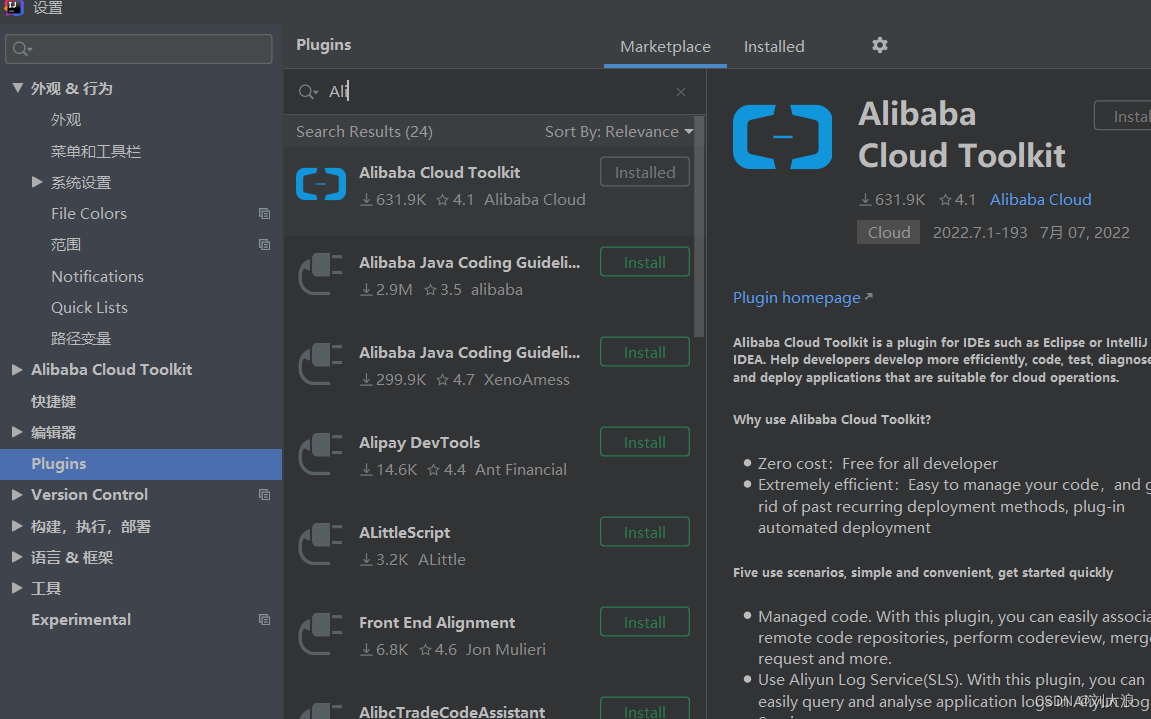Expand the Version Control section
Image resolution: width=1151 pixels, height=719 pixels.
click(17, 494)
